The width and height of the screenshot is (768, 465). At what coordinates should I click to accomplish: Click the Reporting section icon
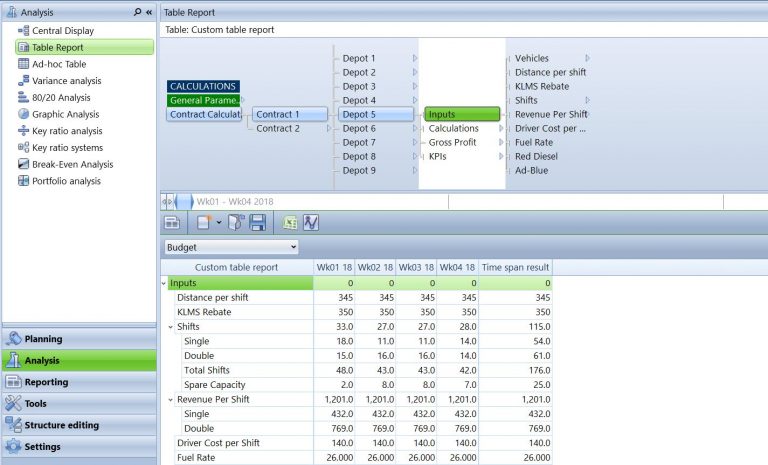[14, 381]
